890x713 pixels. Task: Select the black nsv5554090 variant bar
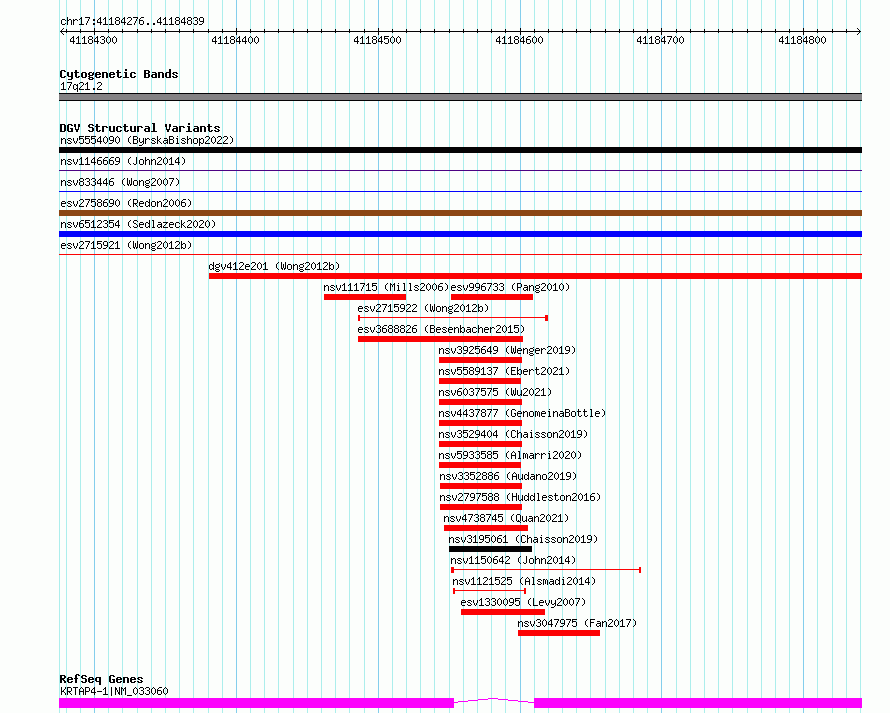[x=460, y=150]
